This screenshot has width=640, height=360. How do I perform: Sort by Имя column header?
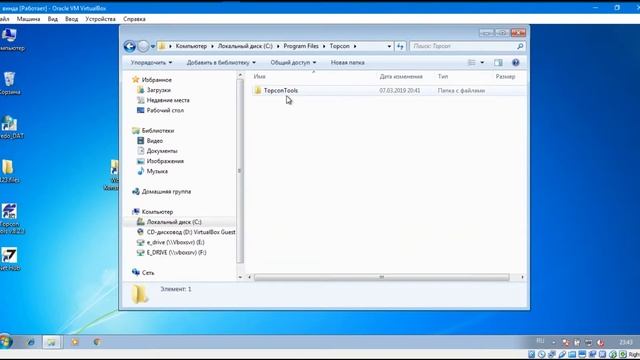point(260,76)
